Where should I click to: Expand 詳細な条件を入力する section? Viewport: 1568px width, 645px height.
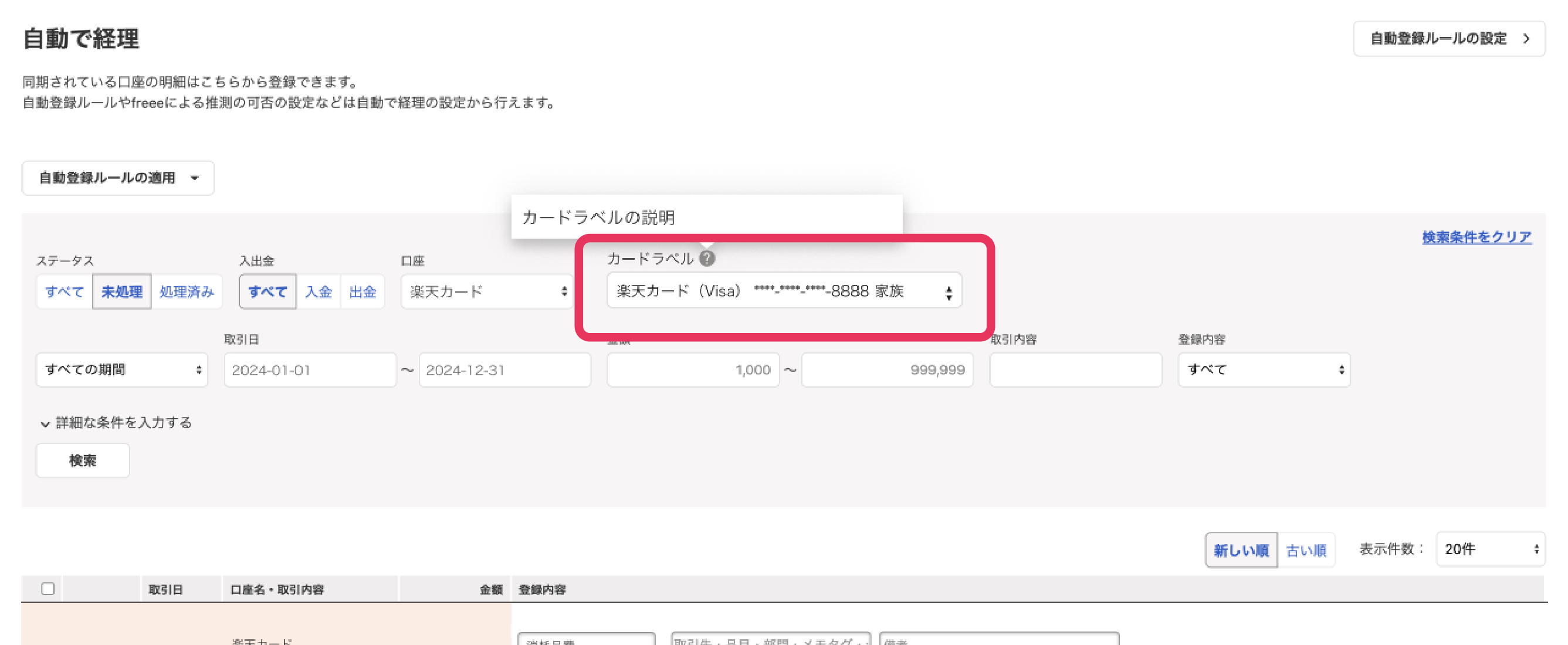coord(116,423)
